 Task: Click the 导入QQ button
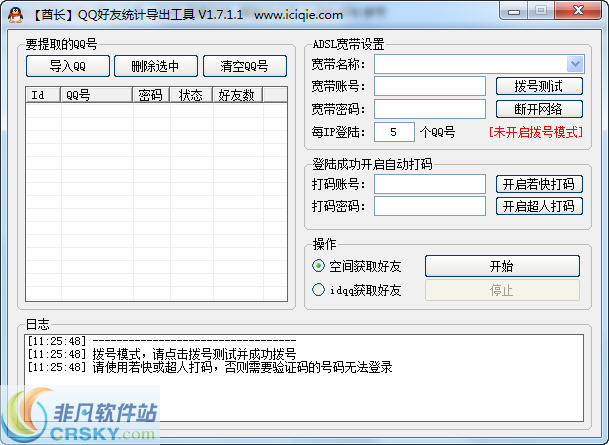click(68, 66)
